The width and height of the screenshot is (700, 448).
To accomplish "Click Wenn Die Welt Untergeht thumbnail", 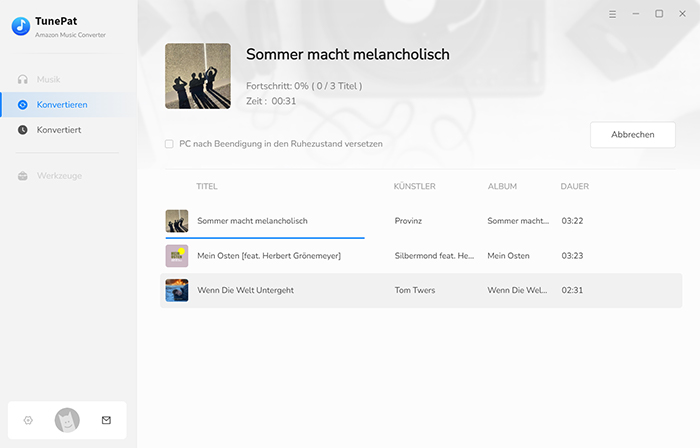I will pyautogui.click(x=177, y=290).
